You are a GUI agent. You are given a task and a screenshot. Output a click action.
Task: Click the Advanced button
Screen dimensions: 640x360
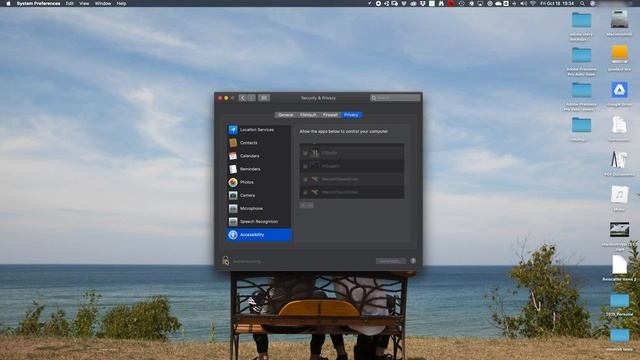coord(391,261)
